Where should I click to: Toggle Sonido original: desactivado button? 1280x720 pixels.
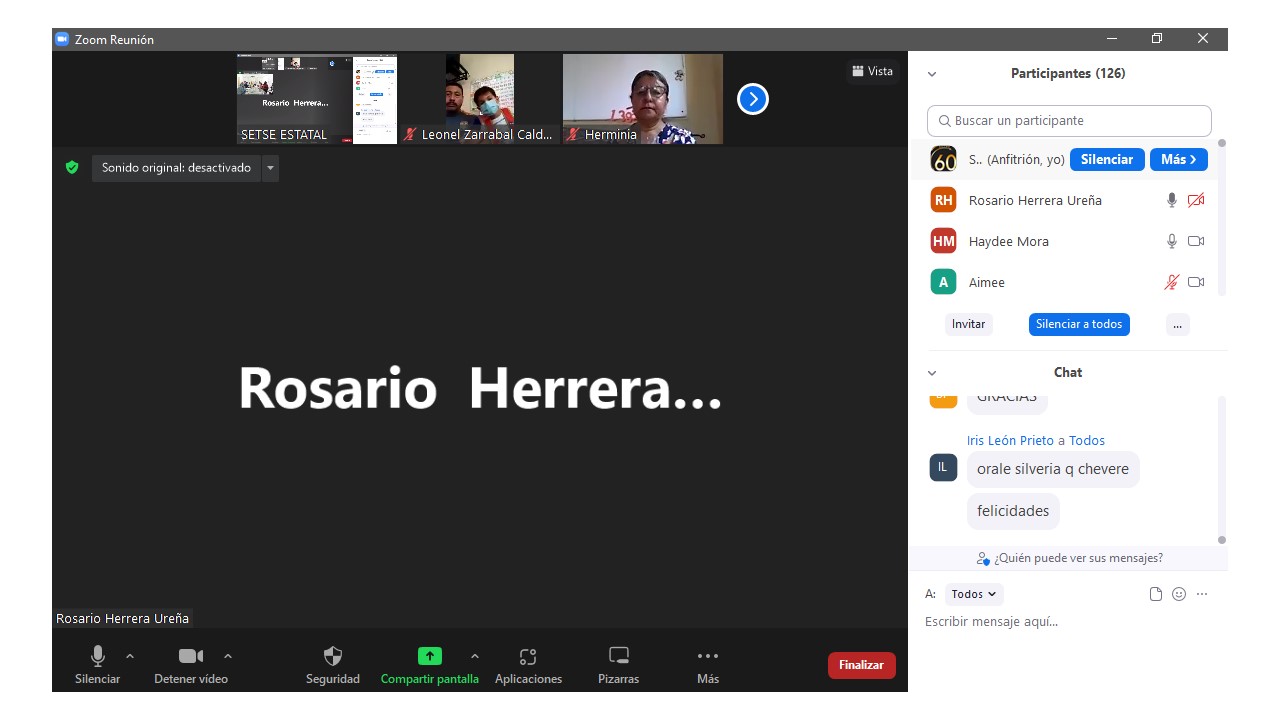coord(176,168)
